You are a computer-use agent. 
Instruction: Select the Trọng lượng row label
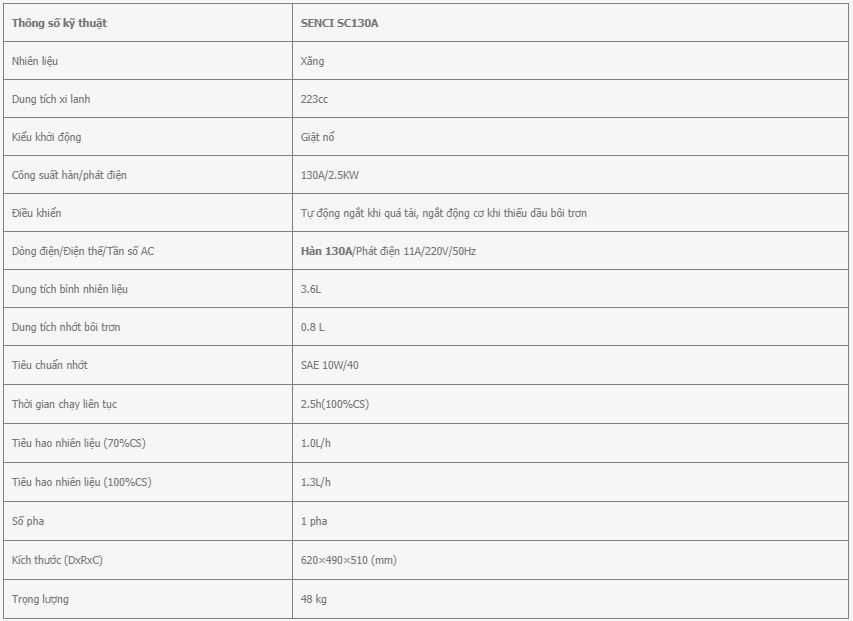click(x=40, y=599)
